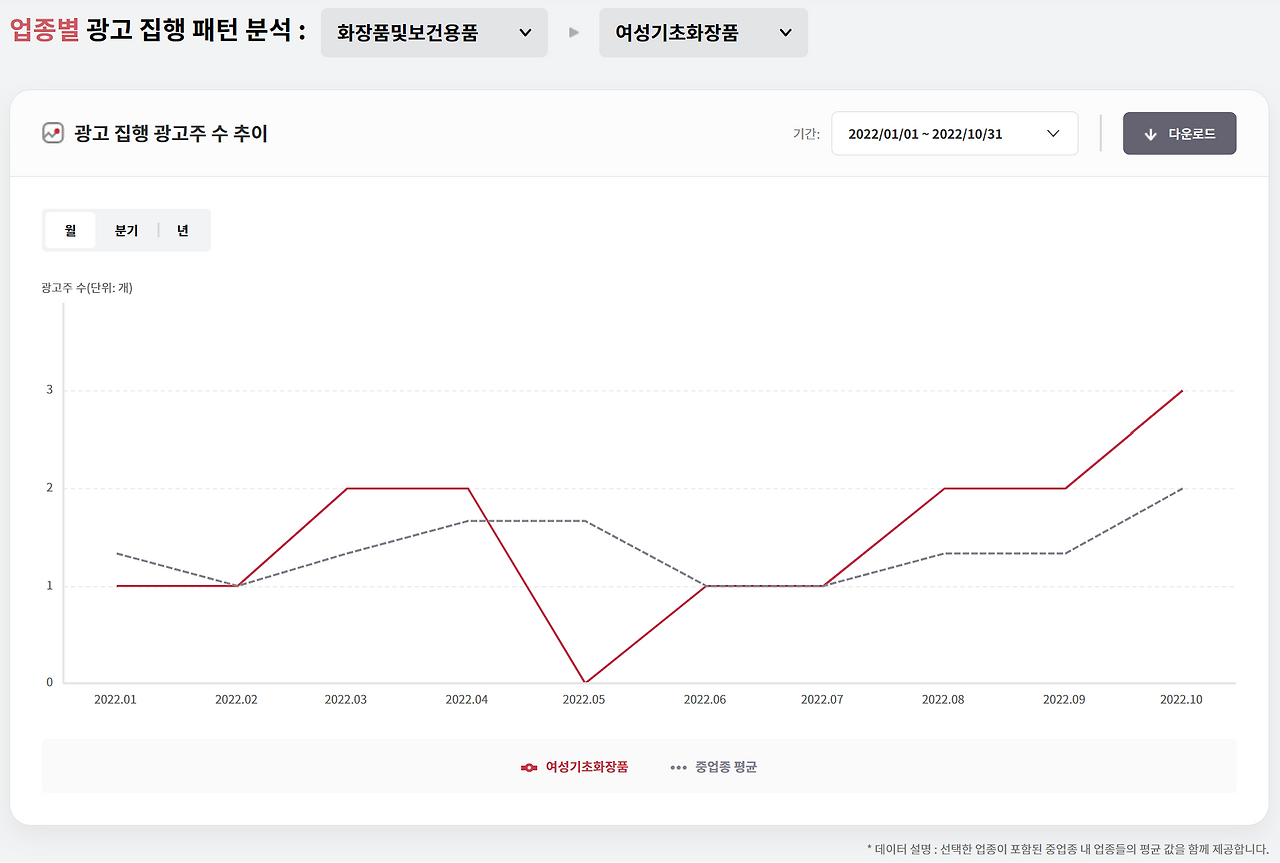Click the red line marker in the legend

coord(527,767)
